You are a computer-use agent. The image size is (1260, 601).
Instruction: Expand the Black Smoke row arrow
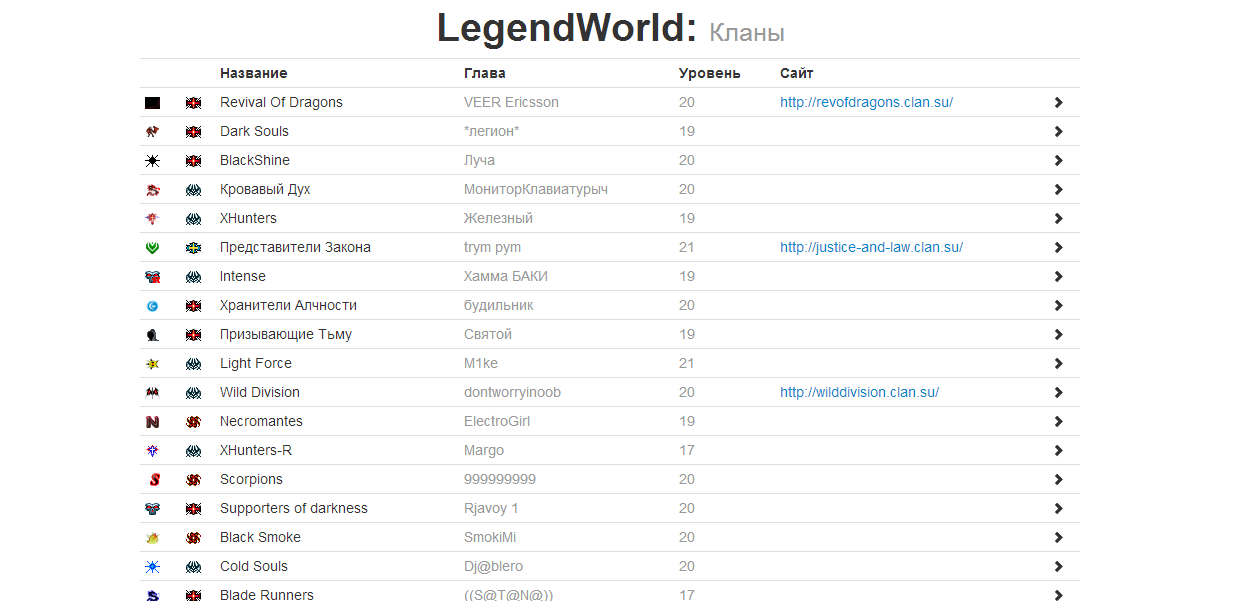[1058, 538]
